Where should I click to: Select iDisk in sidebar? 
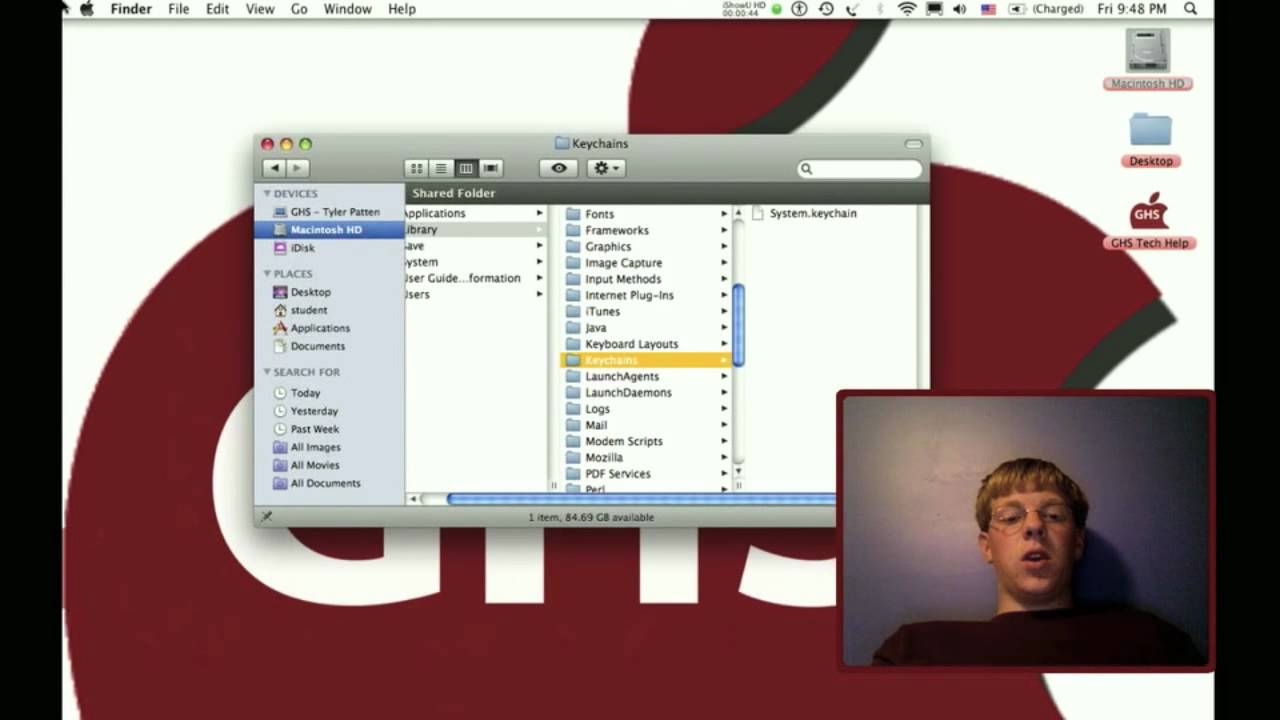[x=329, y=248]
